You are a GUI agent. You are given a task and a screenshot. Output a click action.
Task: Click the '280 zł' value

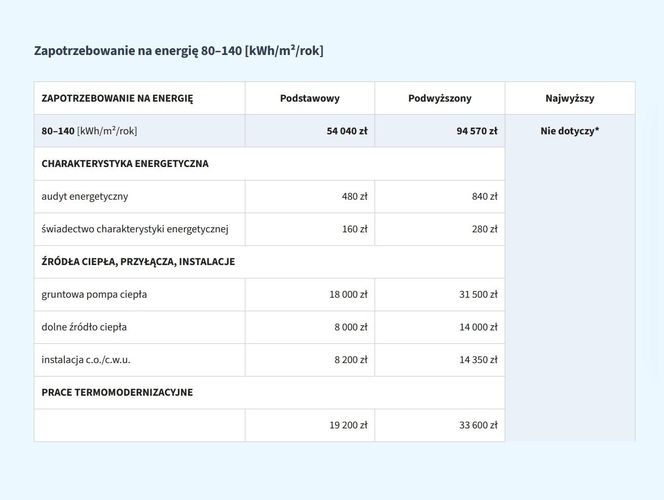tap(484, 229)
